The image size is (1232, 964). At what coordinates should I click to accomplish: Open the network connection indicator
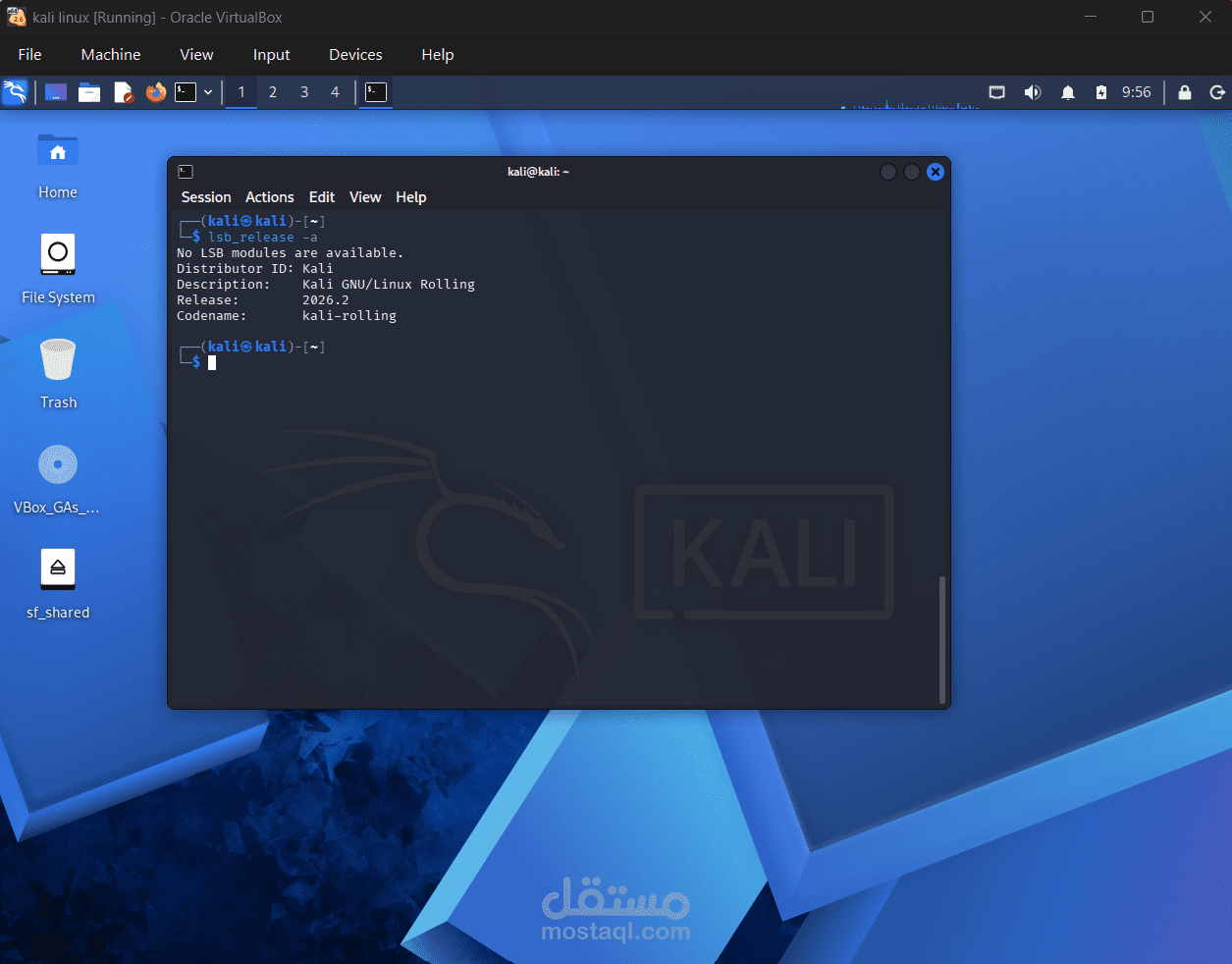tap(997, 92)
